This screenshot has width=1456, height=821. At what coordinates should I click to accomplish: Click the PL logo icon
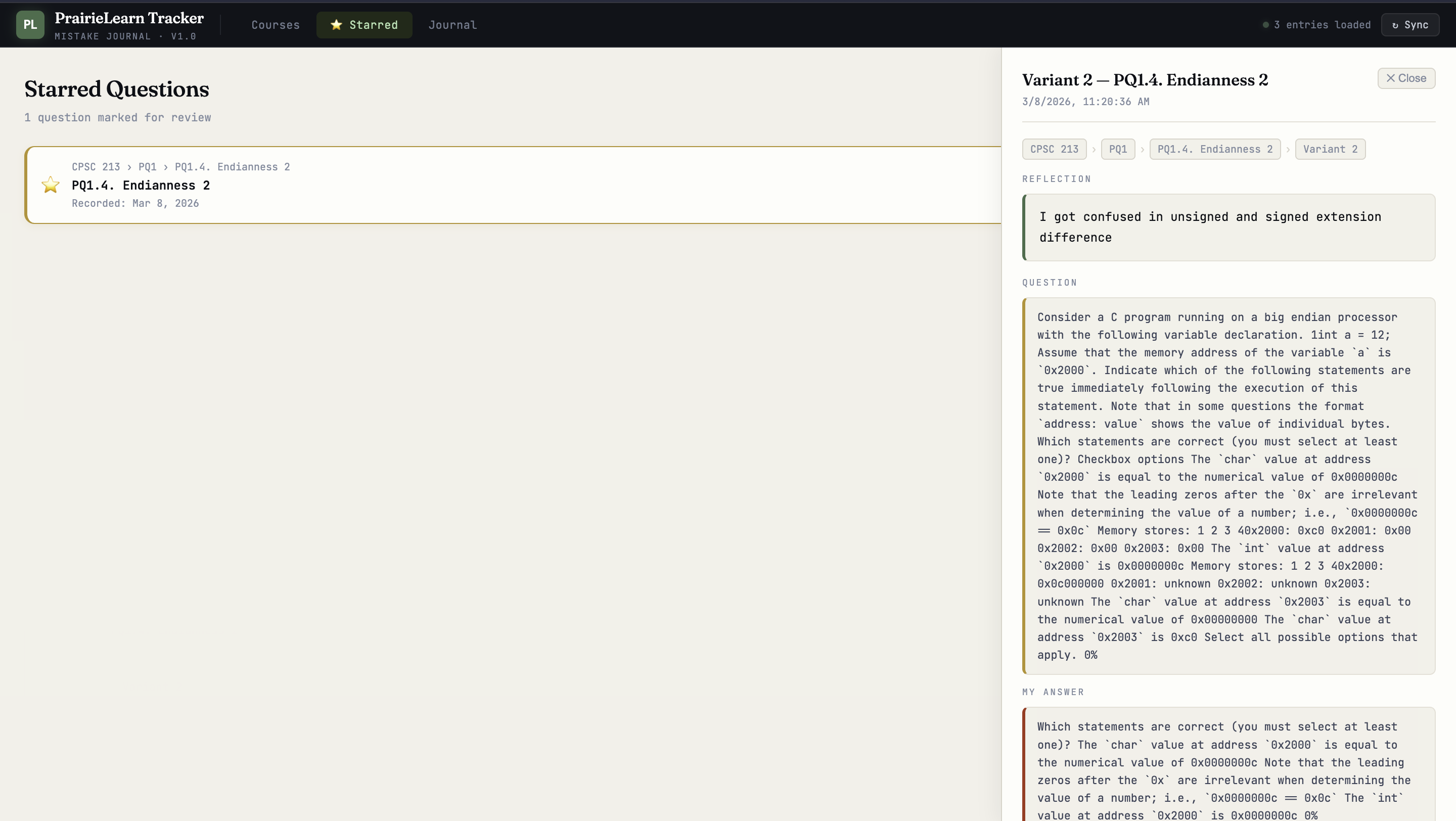point(30,25)
